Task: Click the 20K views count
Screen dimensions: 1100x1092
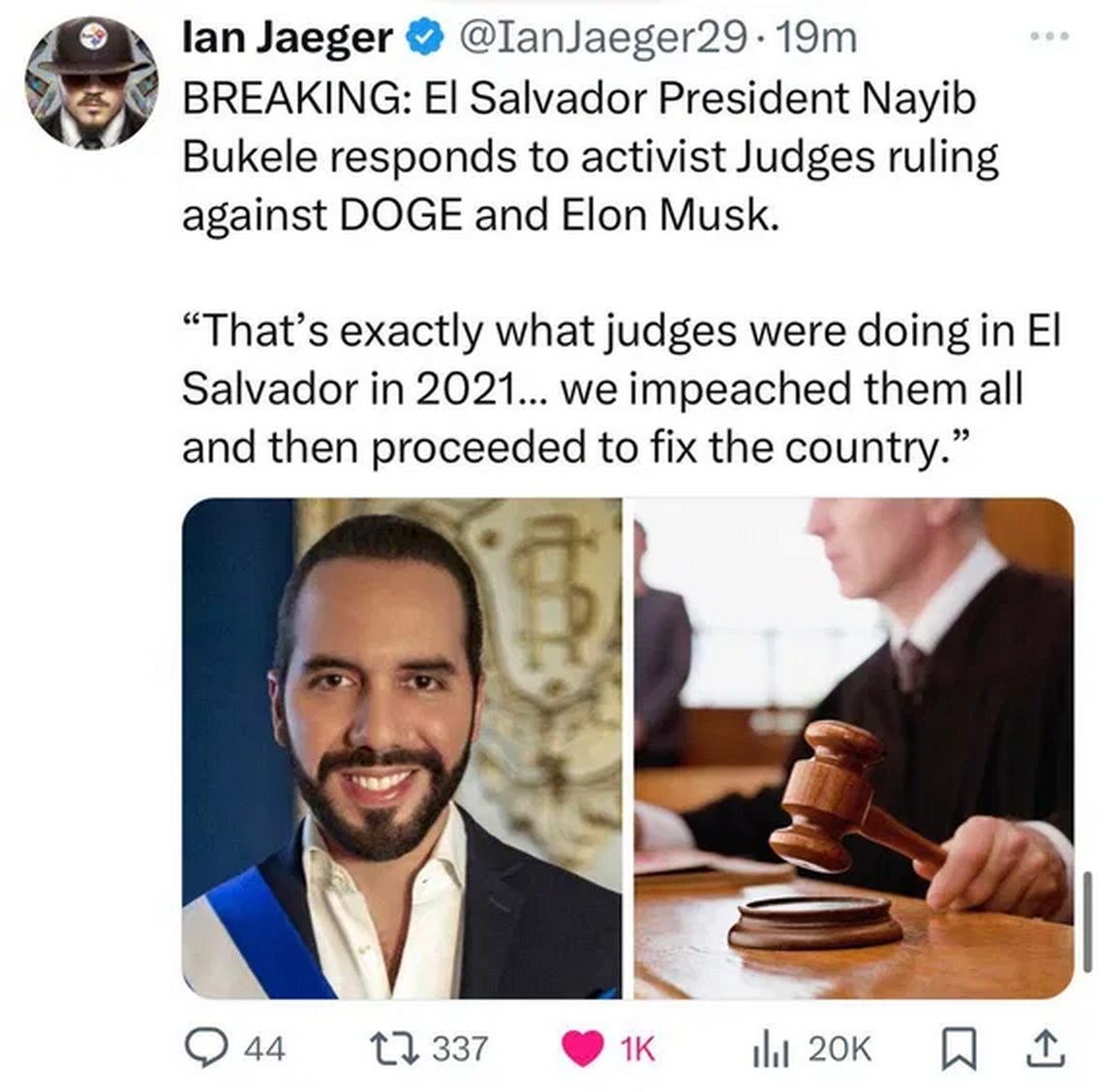Action: [840, 1049]
